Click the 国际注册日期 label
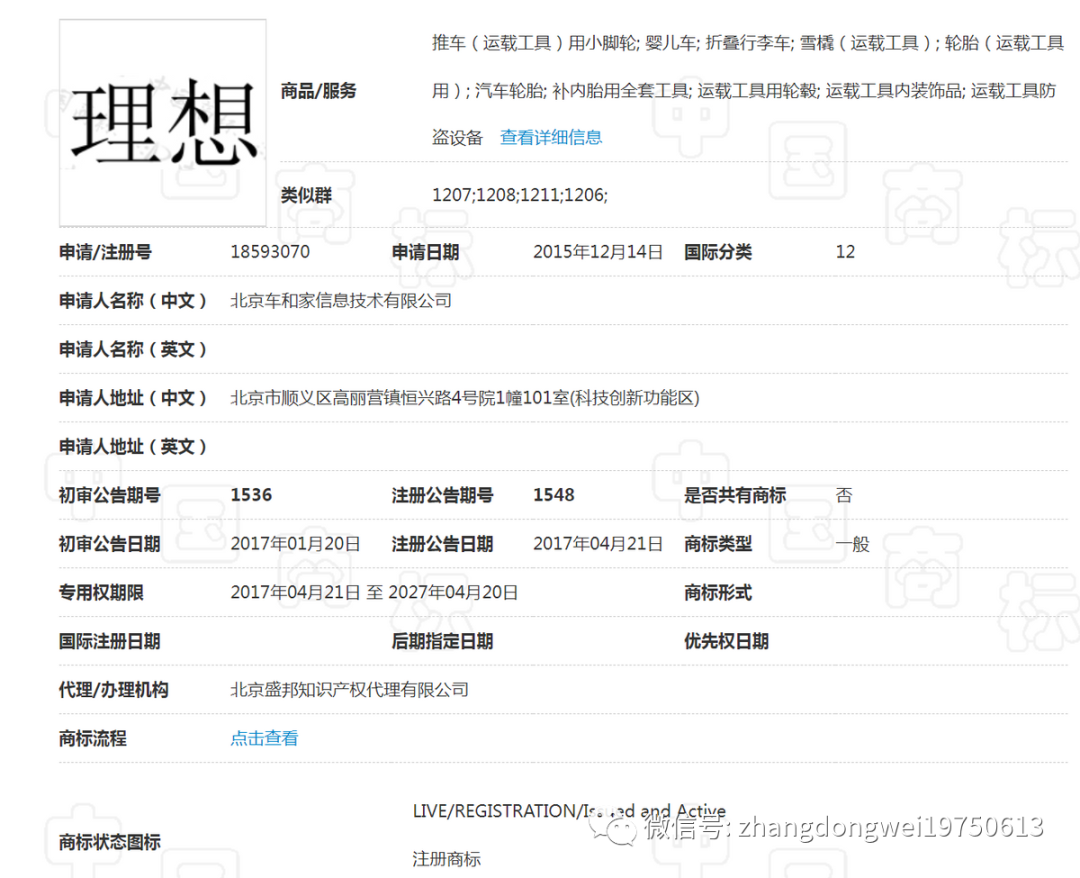1080x878 pixels. point(110,642)
